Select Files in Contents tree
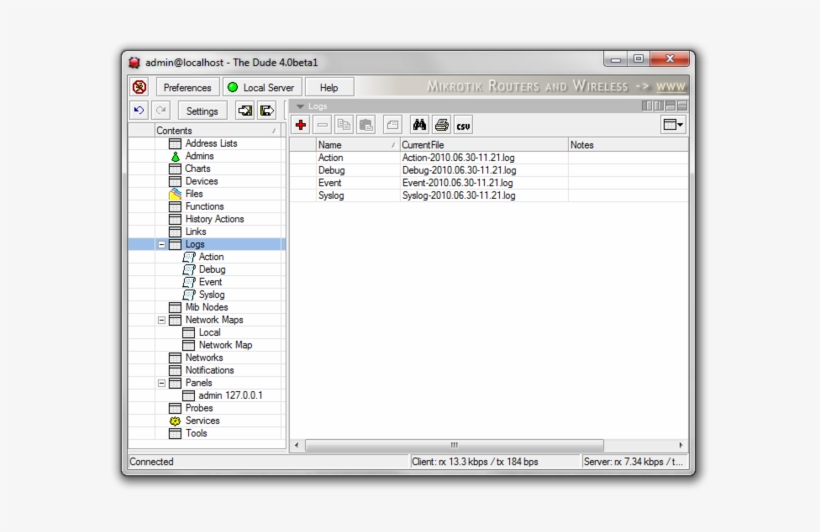Screen dimensions: 820x532 coord(194,194)
